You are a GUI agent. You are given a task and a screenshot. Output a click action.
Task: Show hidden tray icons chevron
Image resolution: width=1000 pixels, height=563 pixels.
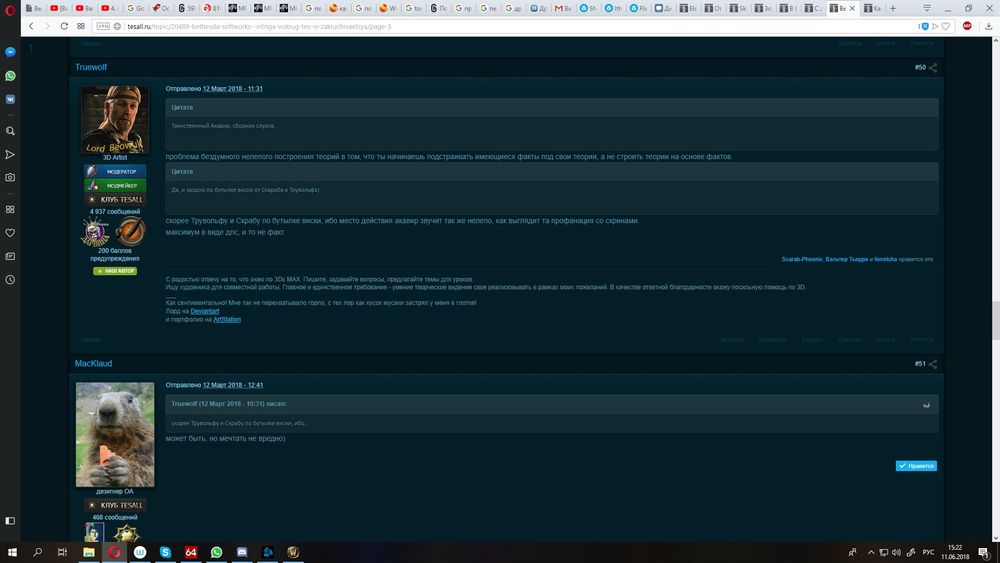pos(871,552)
